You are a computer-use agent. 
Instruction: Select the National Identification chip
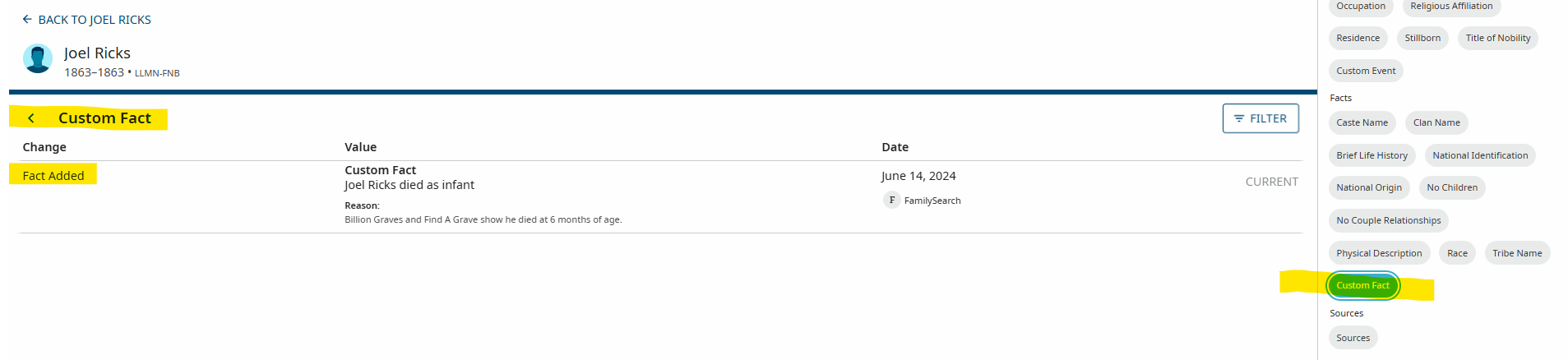(1479, 155)
